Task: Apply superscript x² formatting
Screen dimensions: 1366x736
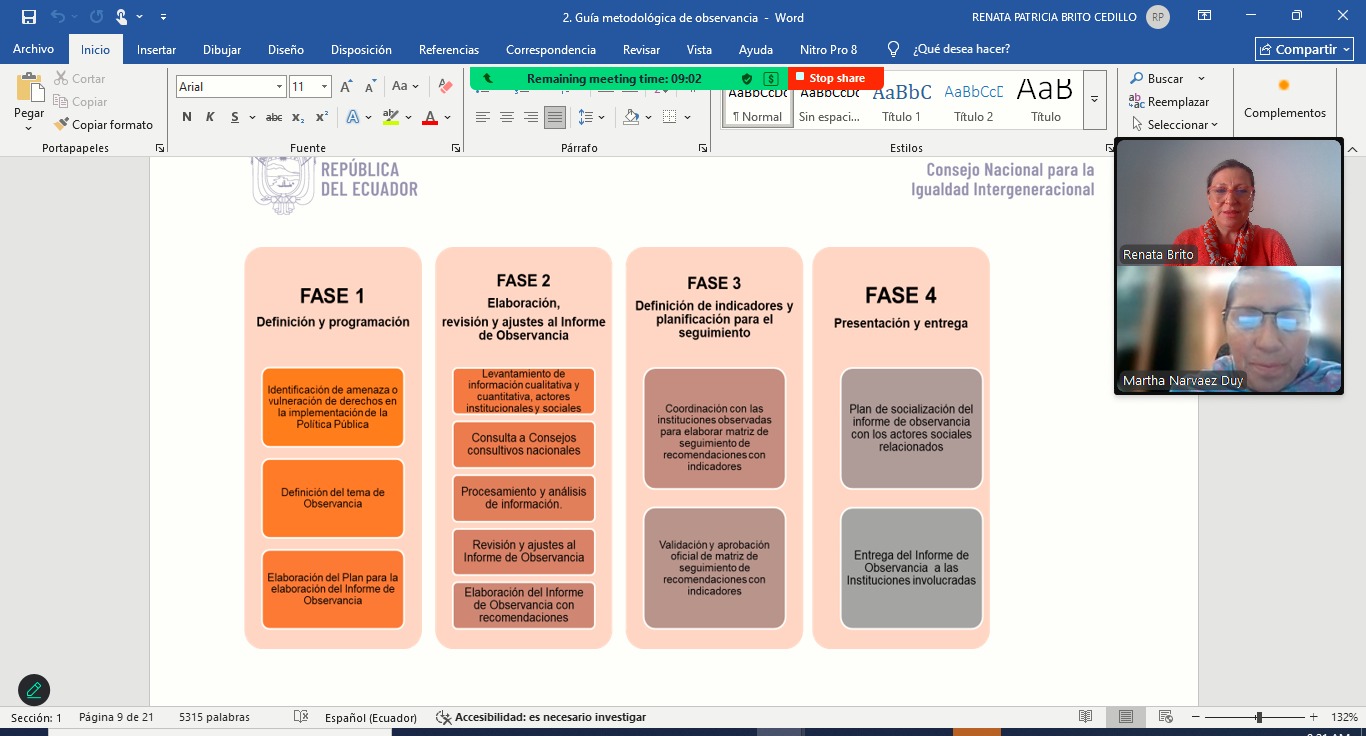Action: click(x=321, y=117)
